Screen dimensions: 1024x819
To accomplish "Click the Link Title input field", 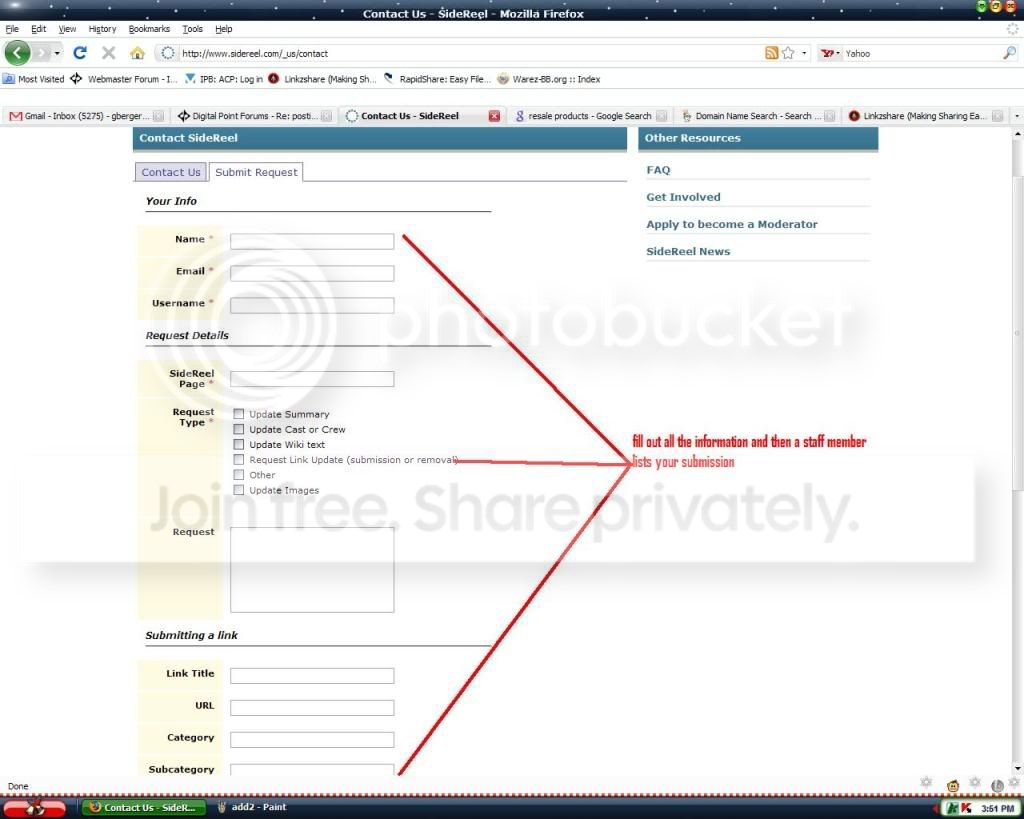I will tap(312, 675).
